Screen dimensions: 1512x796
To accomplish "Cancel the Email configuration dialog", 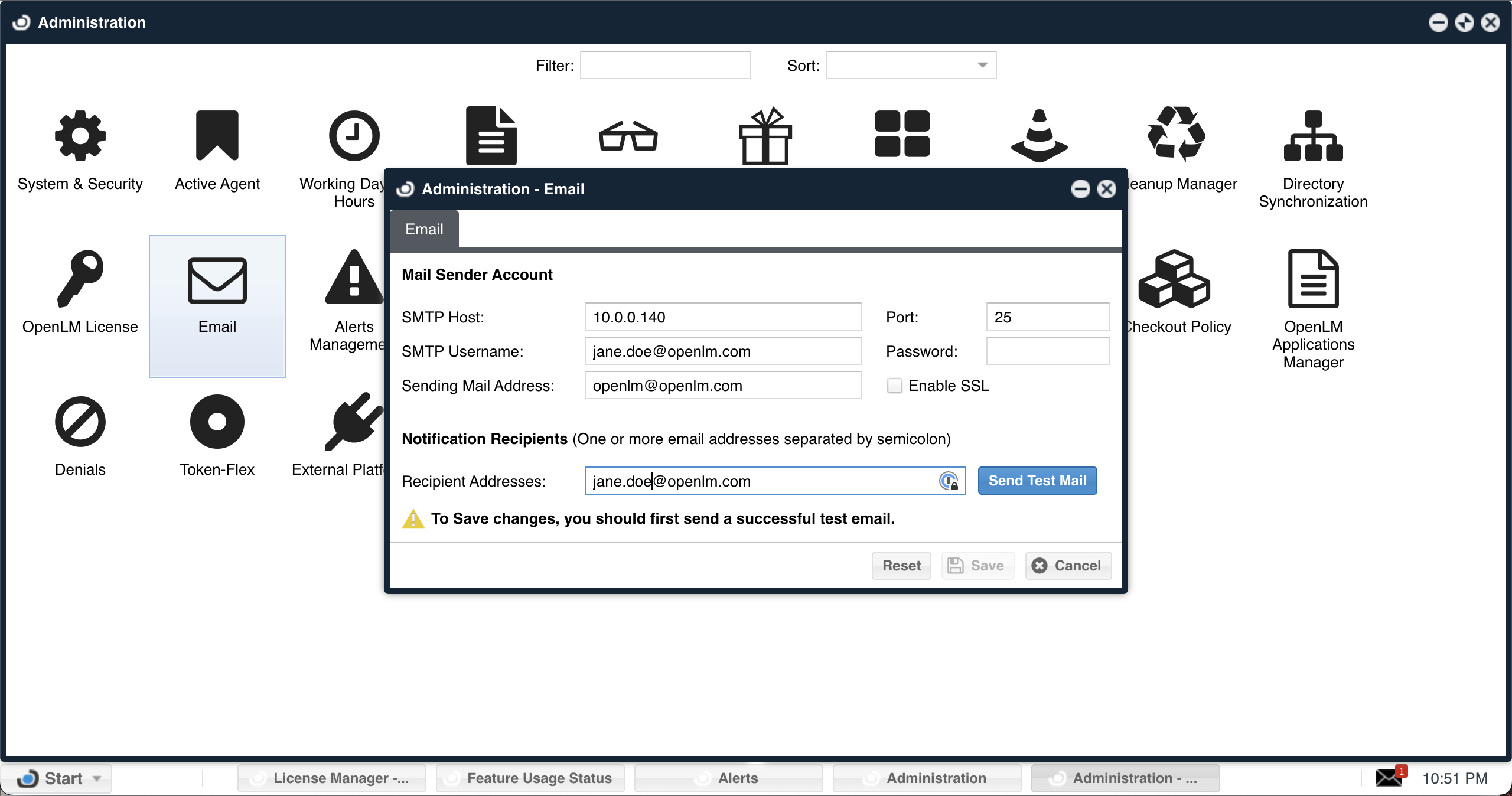I will [1068, 566].
